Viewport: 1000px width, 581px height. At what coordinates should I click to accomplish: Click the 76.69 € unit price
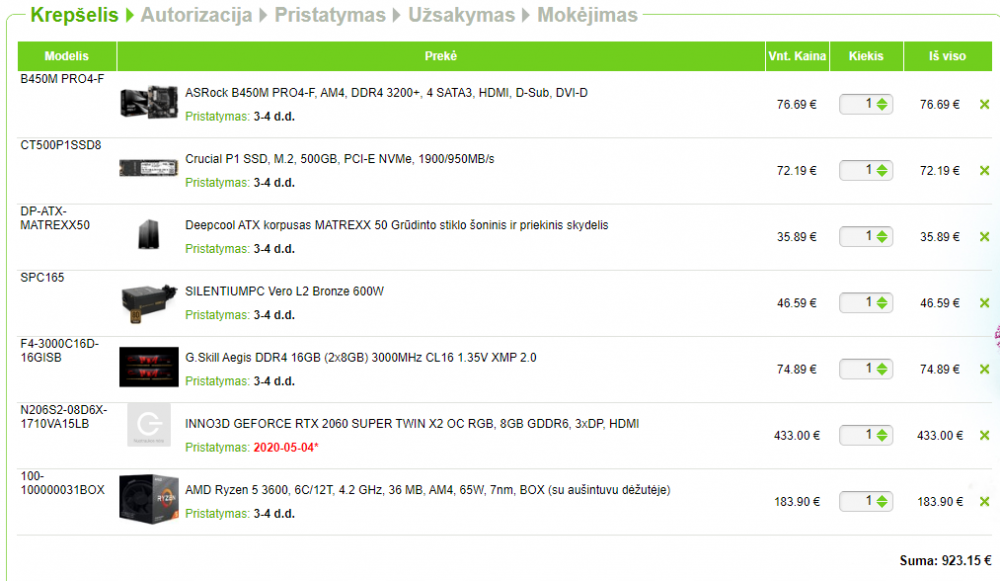(797, 105)
